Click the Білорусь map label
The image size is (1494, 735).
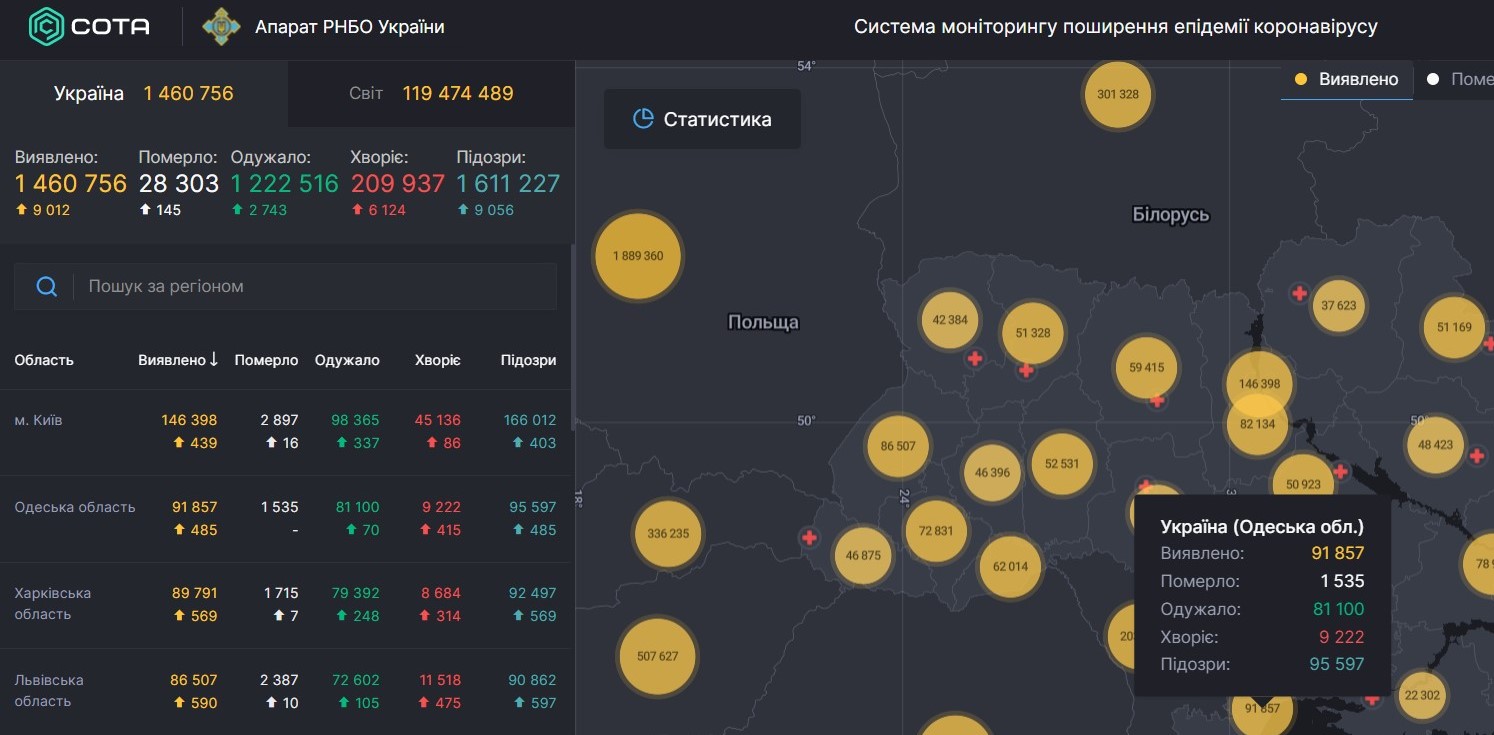pyautogui.click(x=1171, y=215)
